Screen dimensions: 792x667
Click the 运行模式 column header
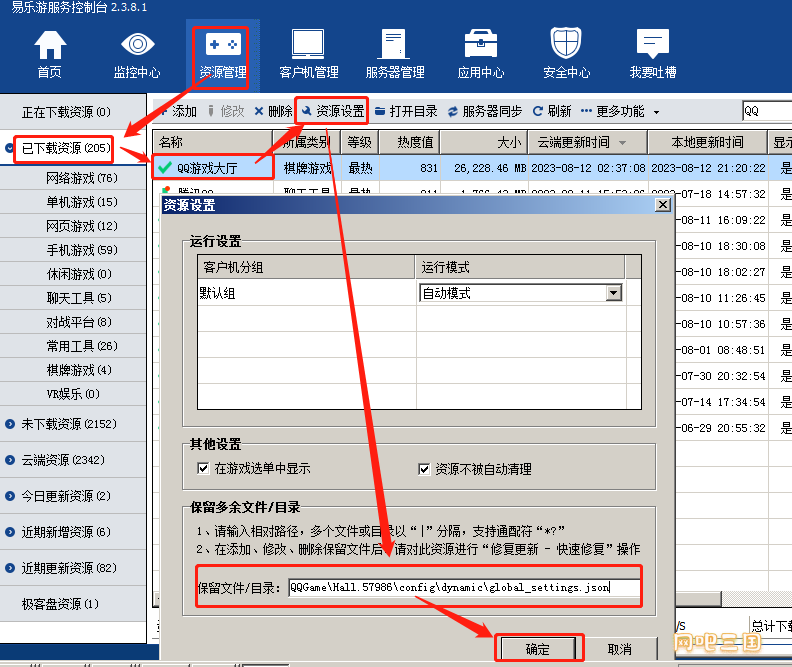520,267
